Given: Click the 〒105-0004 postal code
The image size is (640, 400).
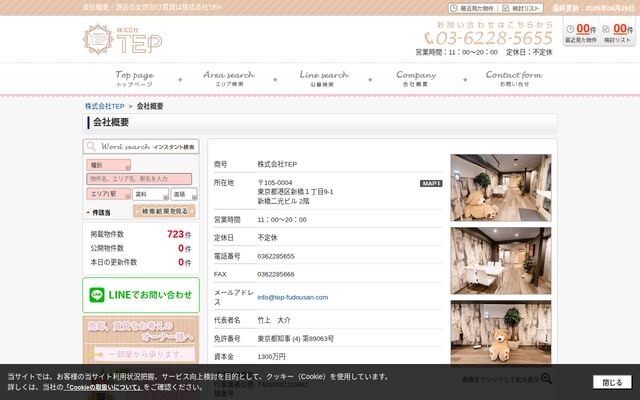Looking at the screenshot, I should [275, 182].
